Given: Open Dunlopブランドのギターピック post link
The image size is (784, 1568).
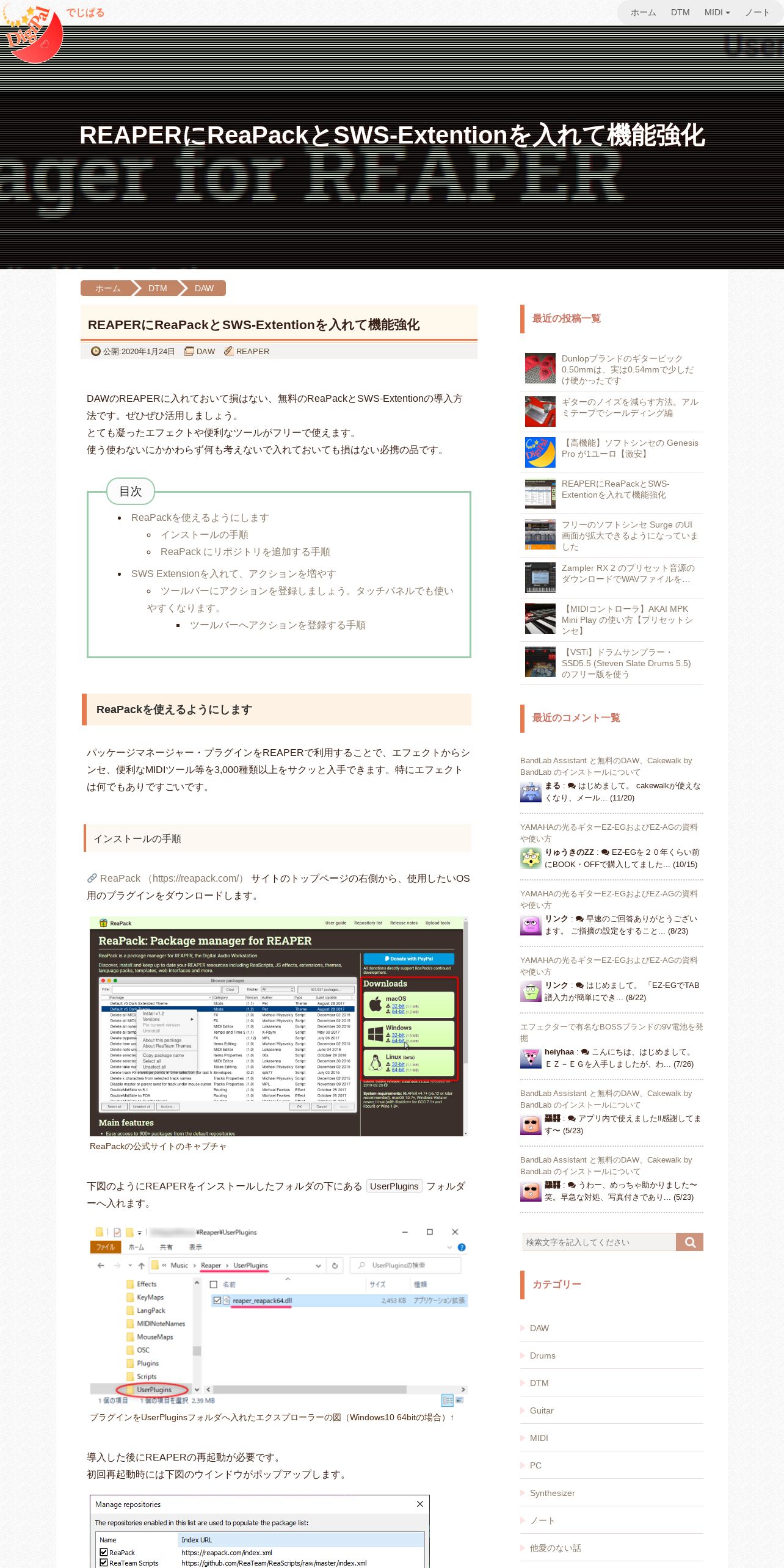Looking at the screenshot, I should pyautogui.click(x=628, y=369).
